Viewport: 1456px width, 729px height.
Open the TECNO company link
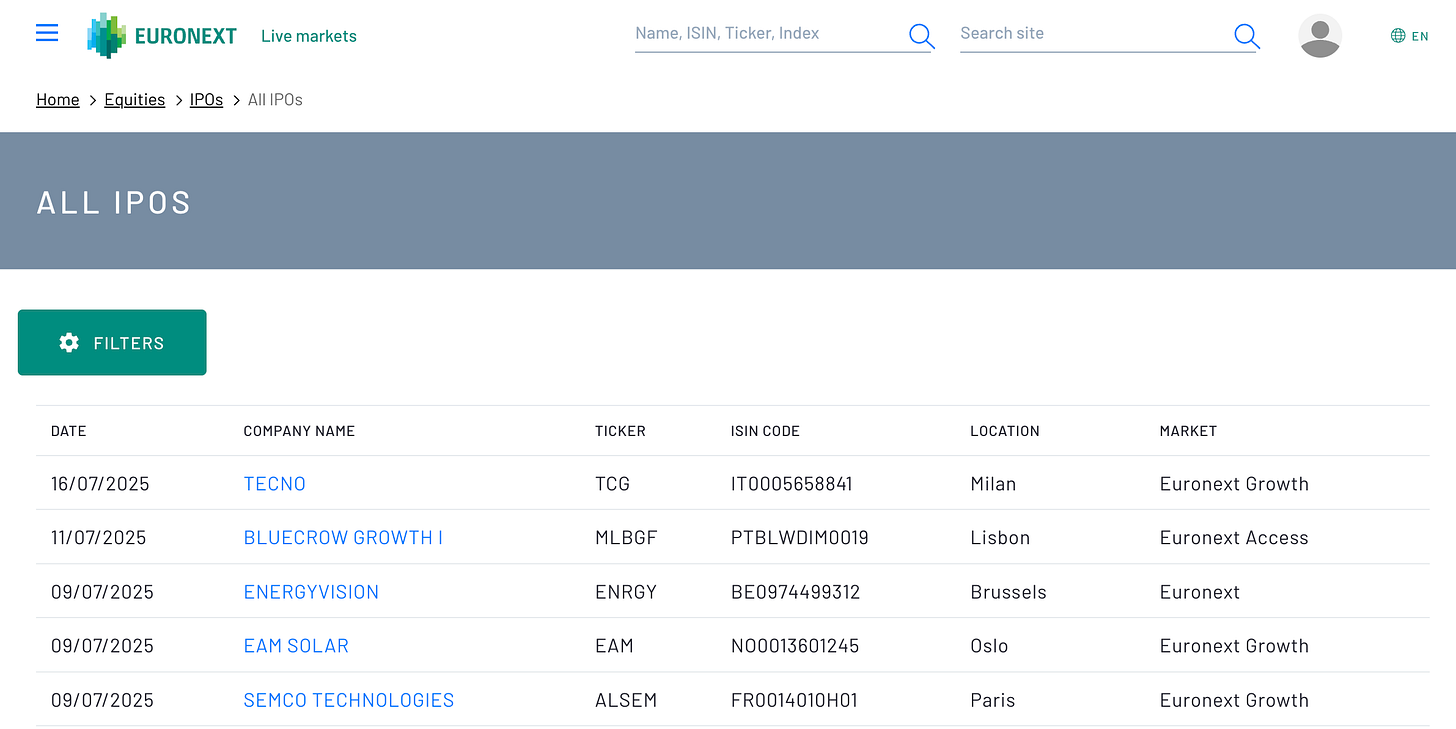click(275, 484)
